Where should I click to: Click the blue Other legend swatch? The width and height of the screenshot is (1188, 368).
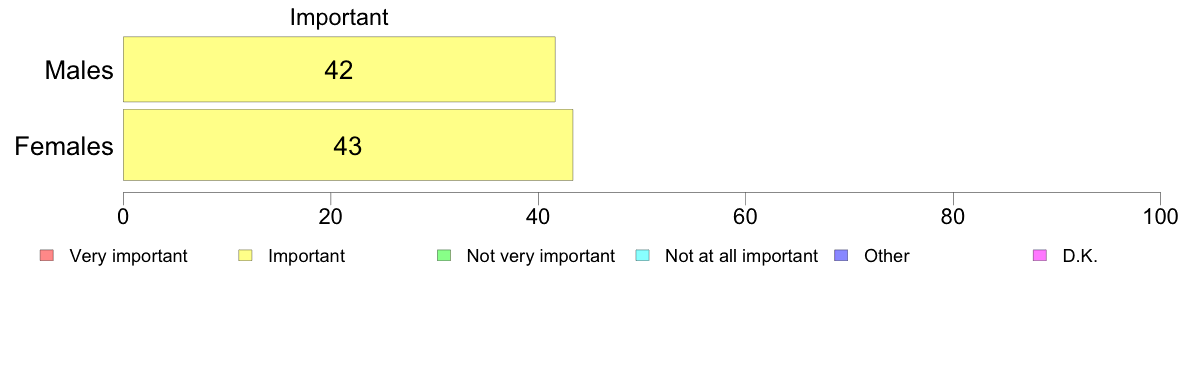(841, 256)
